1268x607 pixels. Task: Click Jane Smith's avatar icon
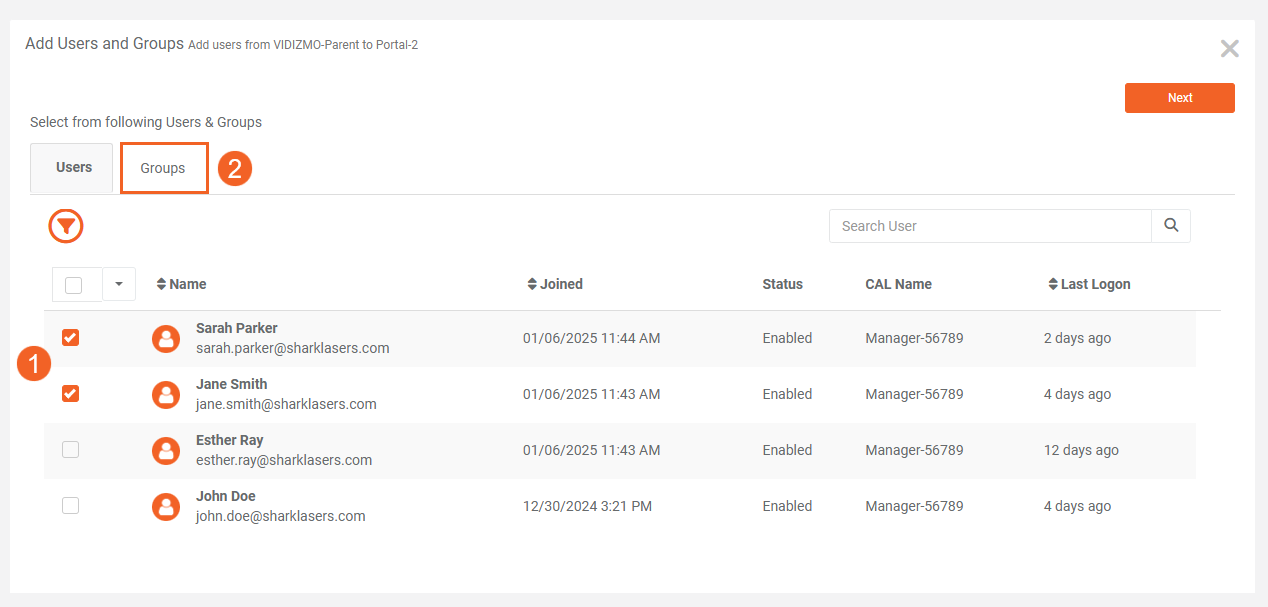[x=166, y=395]
